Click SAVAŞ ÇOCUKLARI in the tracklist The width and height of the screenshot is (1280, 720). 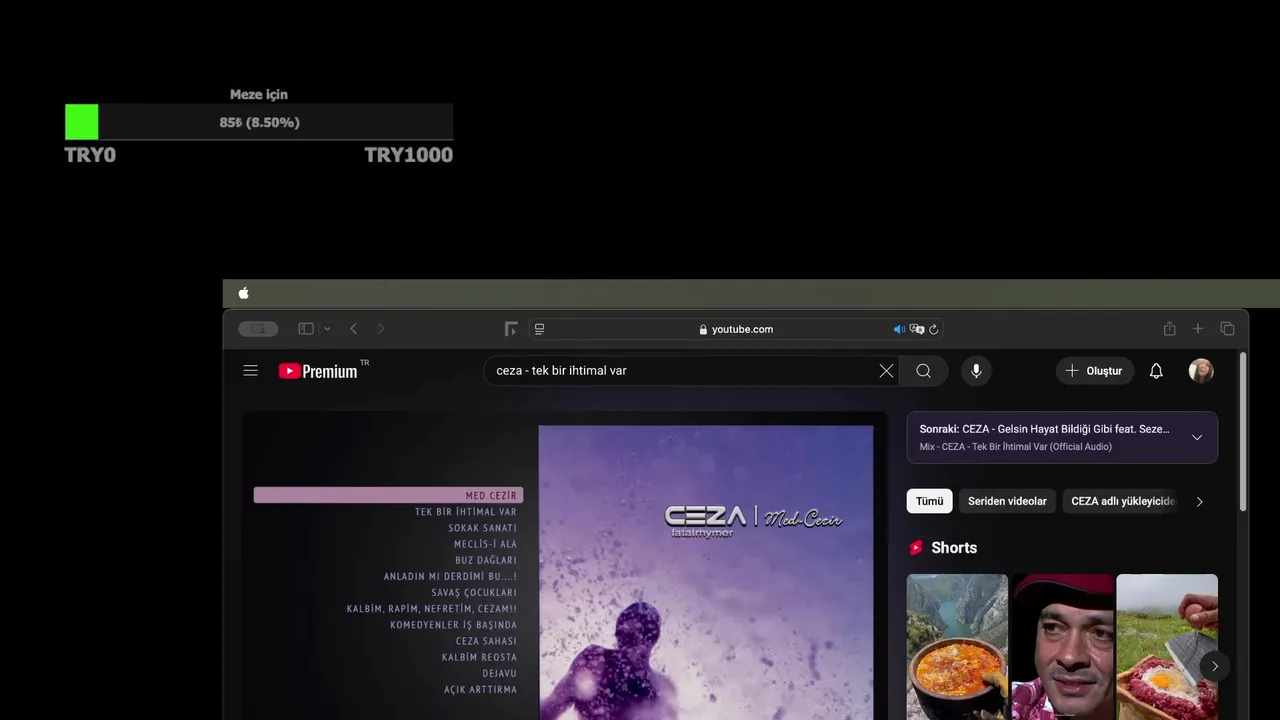point(474,592)
